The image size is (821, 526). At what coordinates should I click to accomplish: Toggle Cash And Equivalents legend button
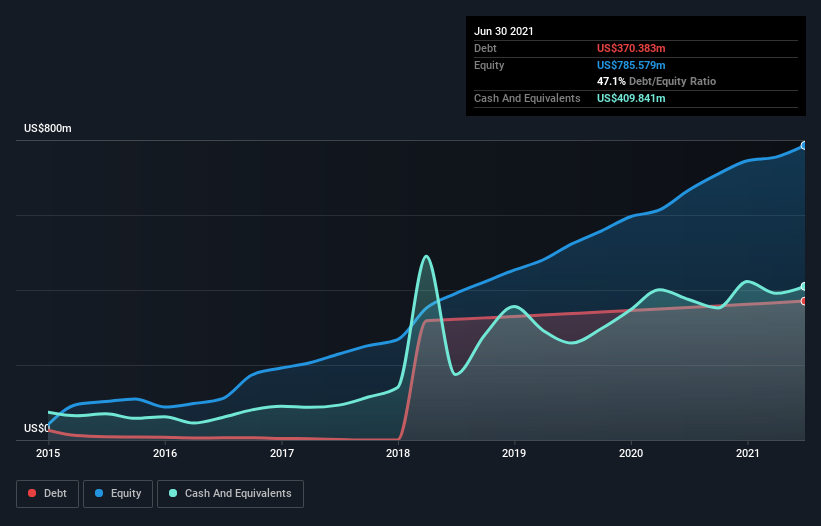pyautogui.click(x=230, y=494)
